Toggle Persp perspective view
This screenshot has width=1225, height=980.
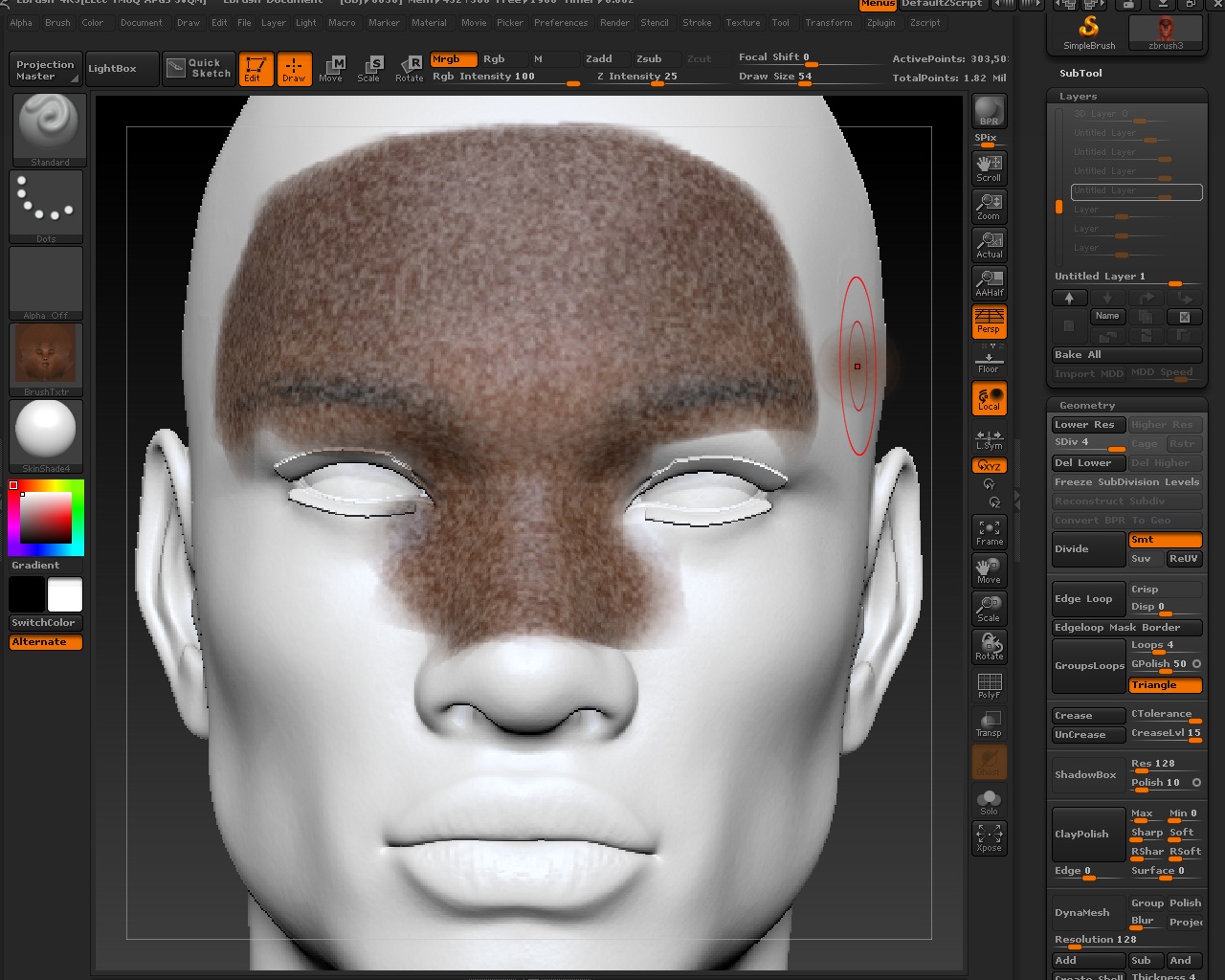coord(989,322)
